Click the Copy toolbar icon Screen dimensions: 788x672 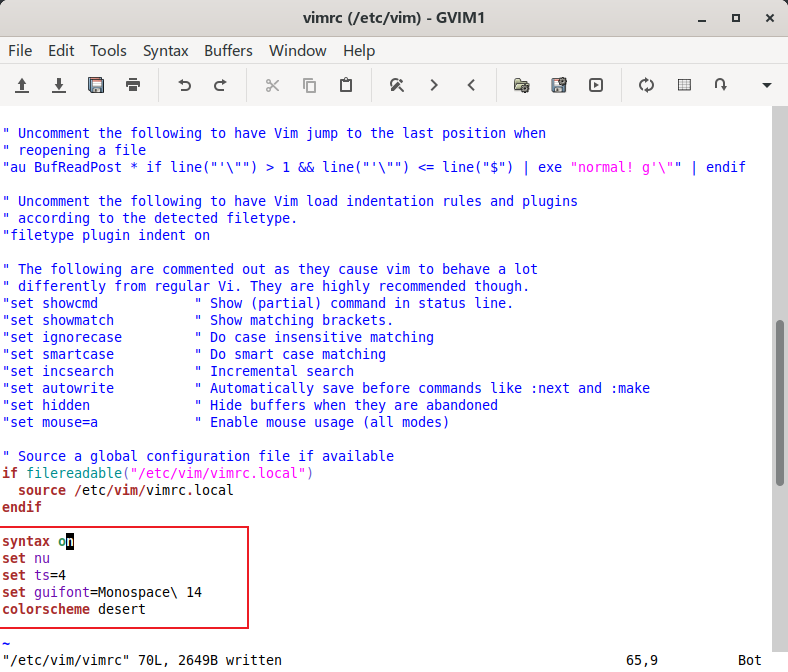[309, 85]
